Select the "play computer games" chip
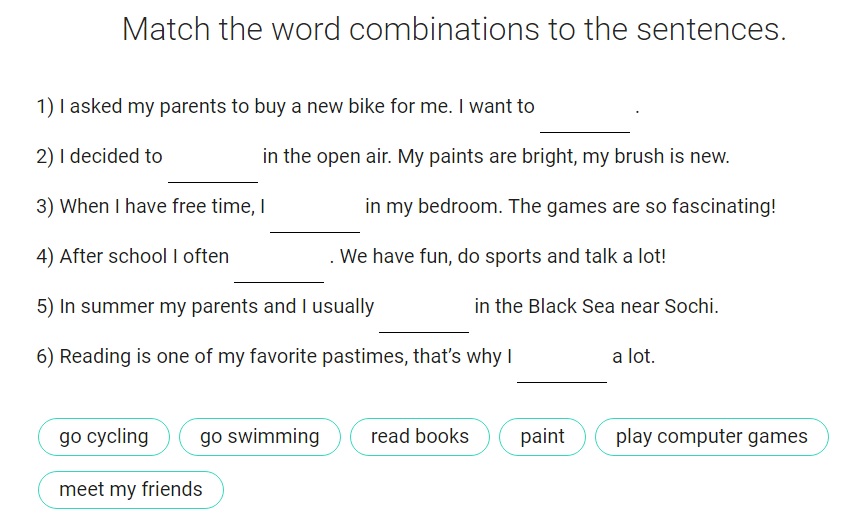Viewport: 855px width, 521px height. click(712, 437)
